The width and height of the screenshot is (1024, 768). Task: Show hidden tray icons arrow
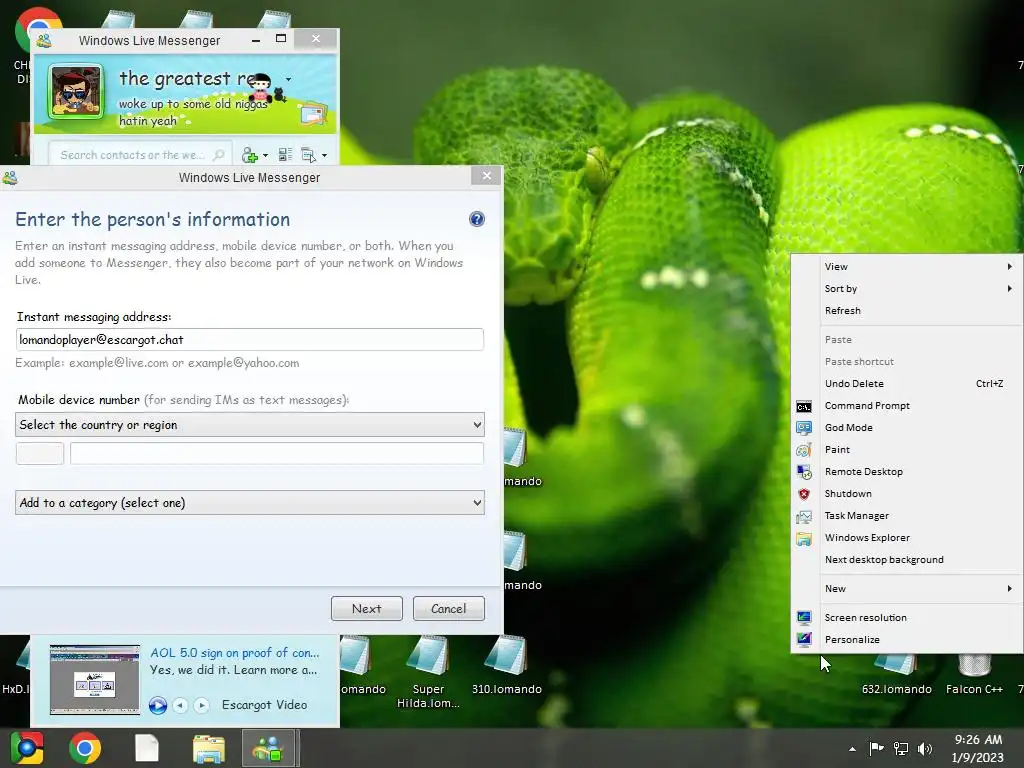[x=852, y=749]
